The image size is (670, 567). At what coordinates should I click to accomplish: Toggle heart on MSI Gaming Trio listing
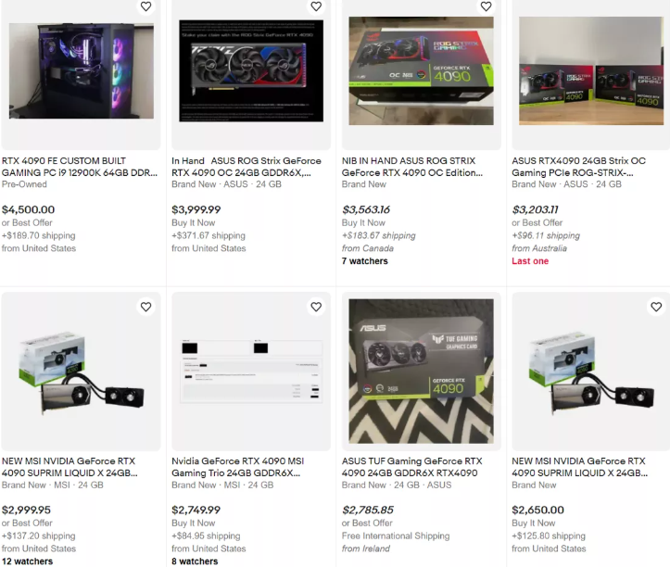coord(316,307)
